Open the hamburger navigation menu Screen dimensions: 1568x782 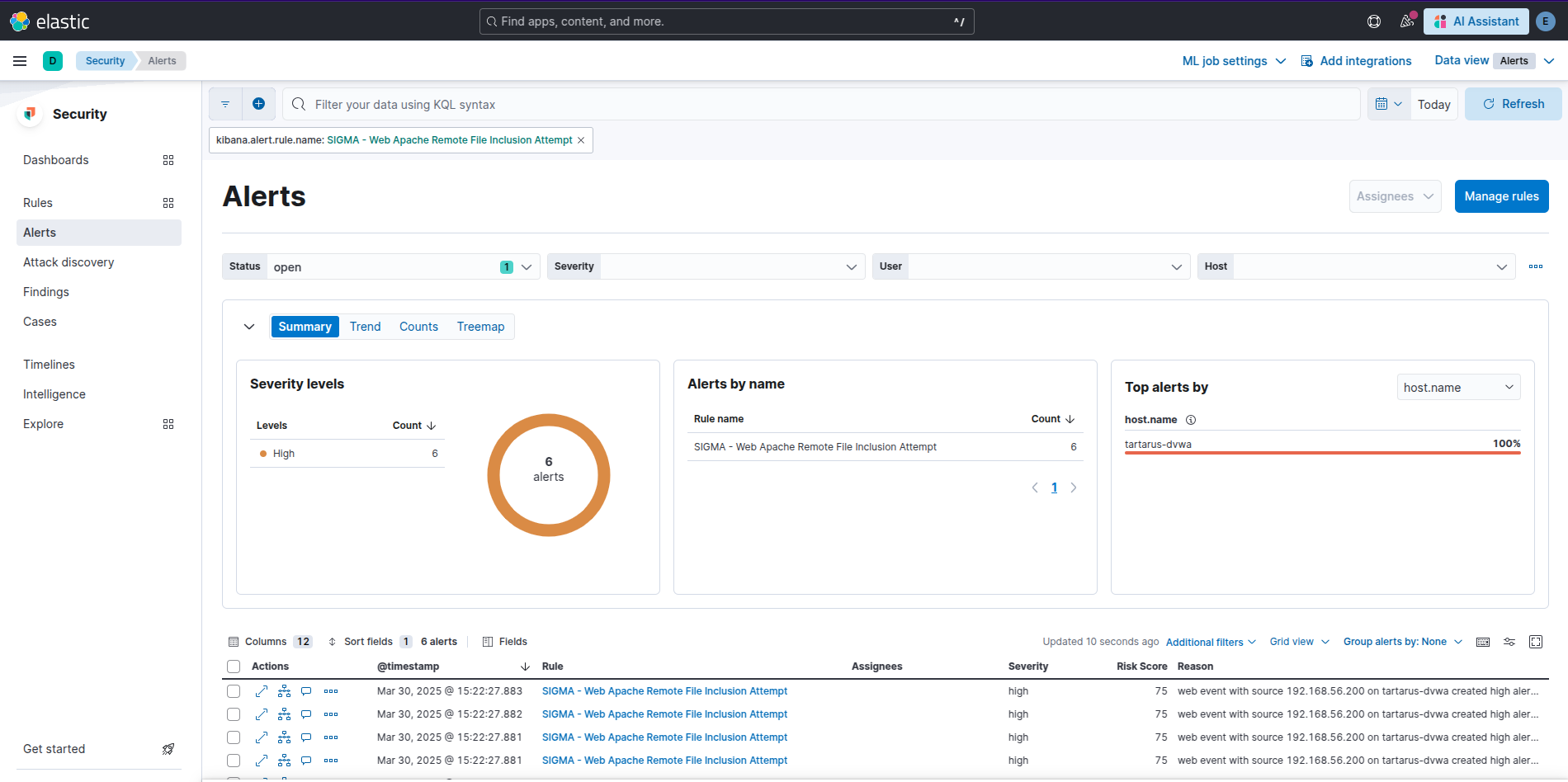point(20,61)
